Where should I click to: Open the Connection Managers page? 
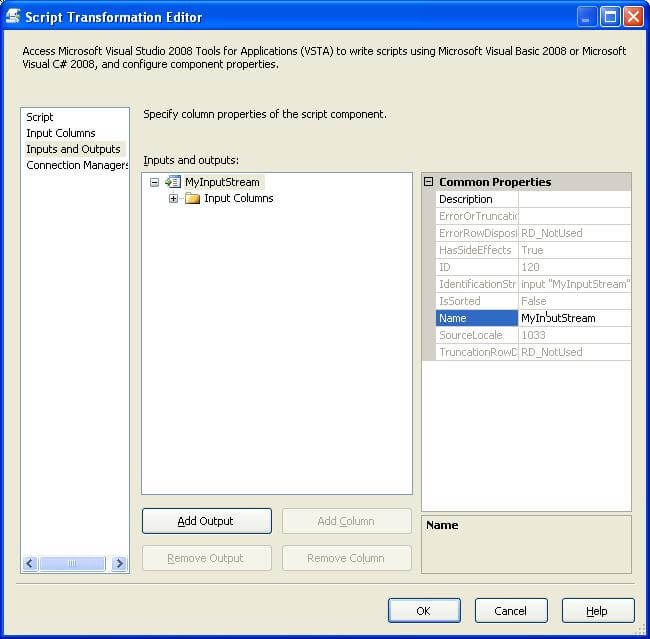(77, 165)
